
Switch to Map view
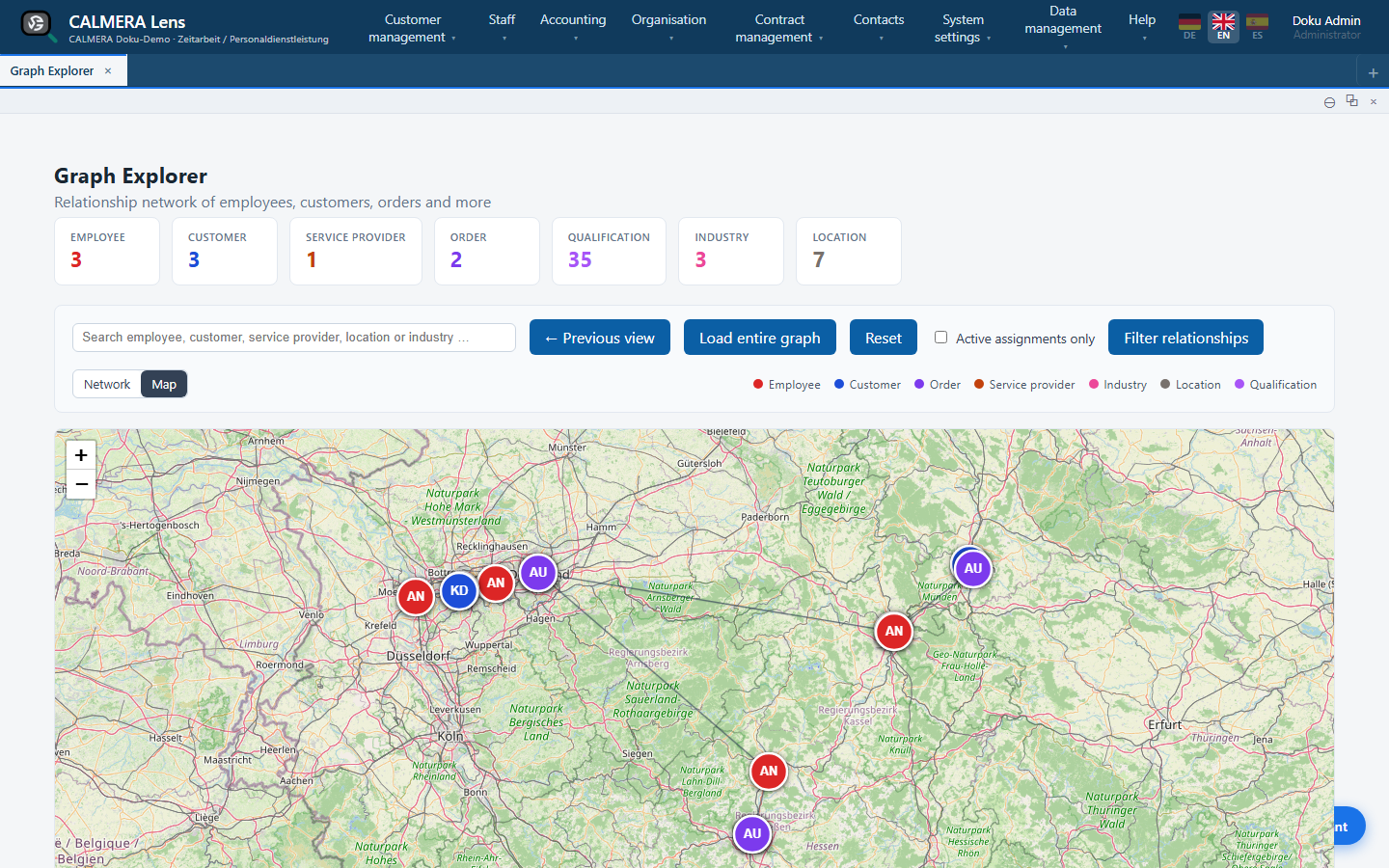pyautogui.click(x=164, y=384)
